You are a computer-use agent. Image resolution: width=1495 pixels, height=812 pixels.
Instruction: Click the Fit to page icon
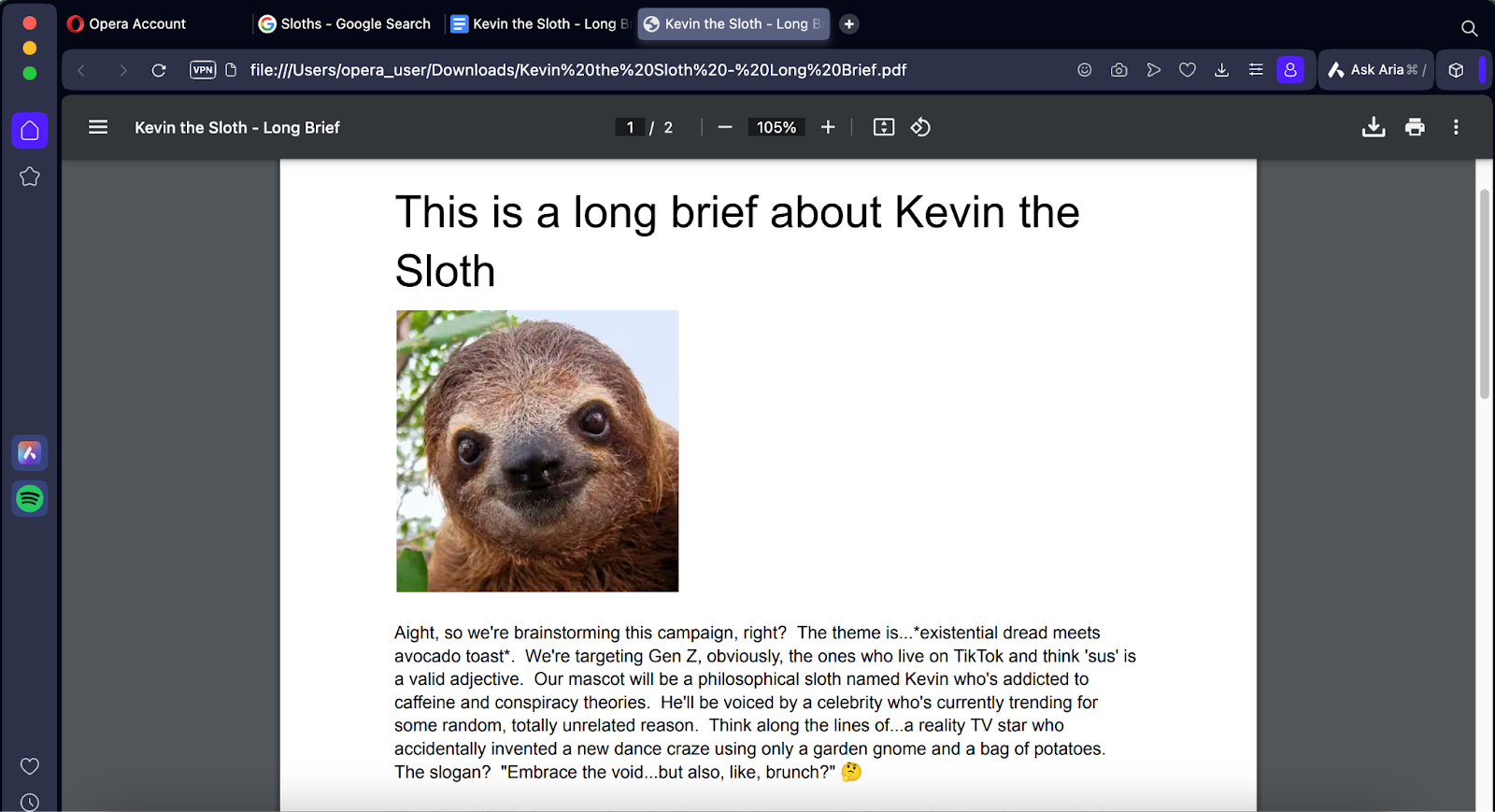point(884,127)
